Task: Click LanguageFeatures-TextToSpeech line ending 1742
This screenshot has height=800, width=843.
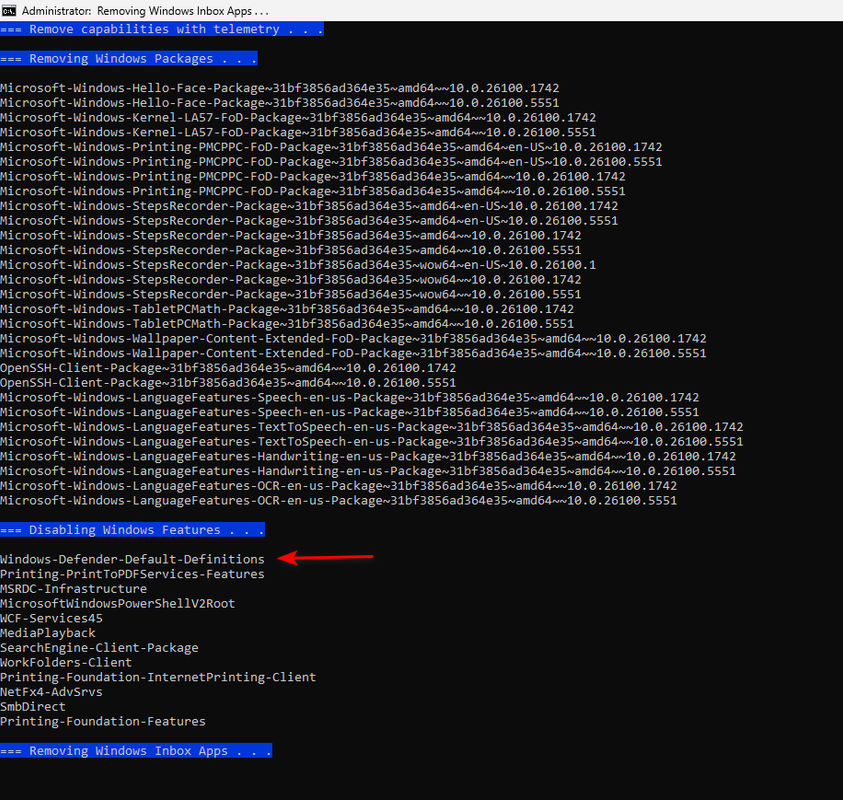Action: pos(372,427)
